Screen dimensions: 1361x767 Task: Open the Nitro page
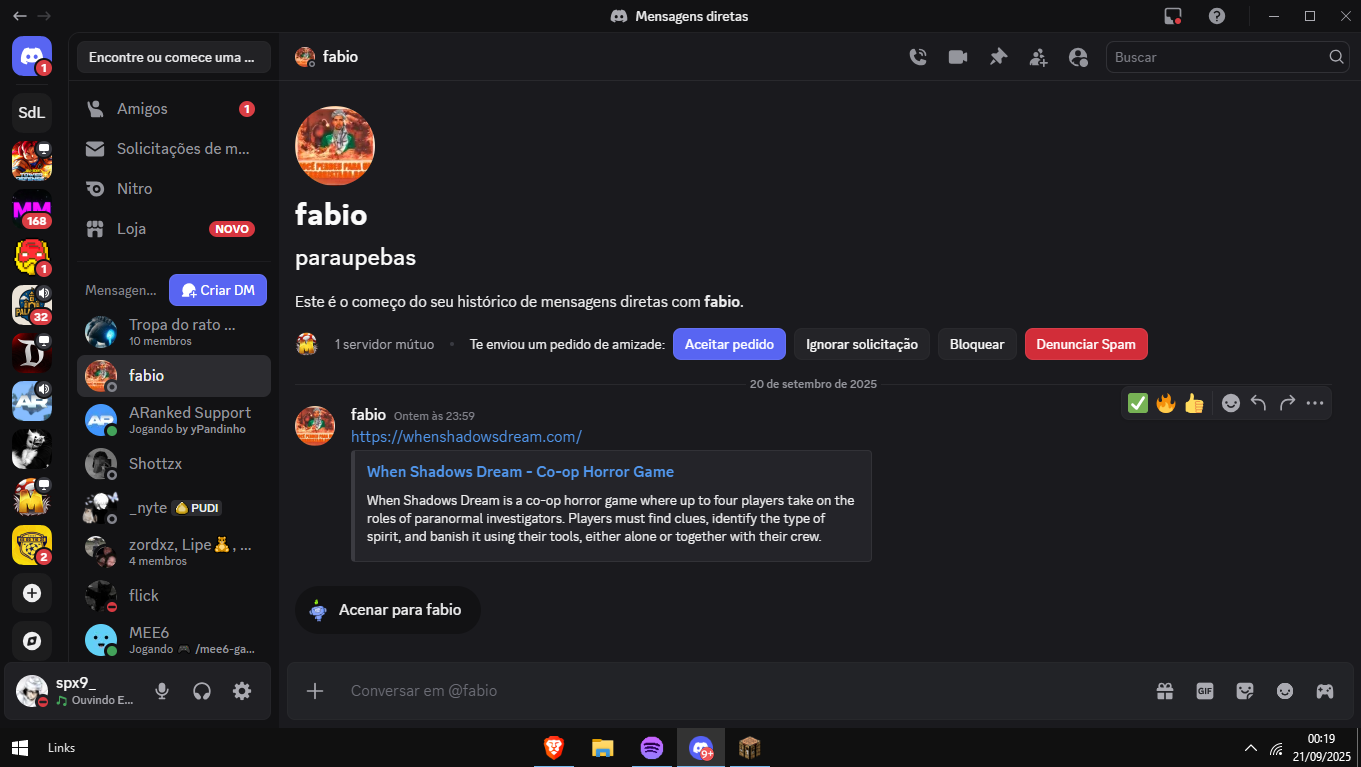174,189
